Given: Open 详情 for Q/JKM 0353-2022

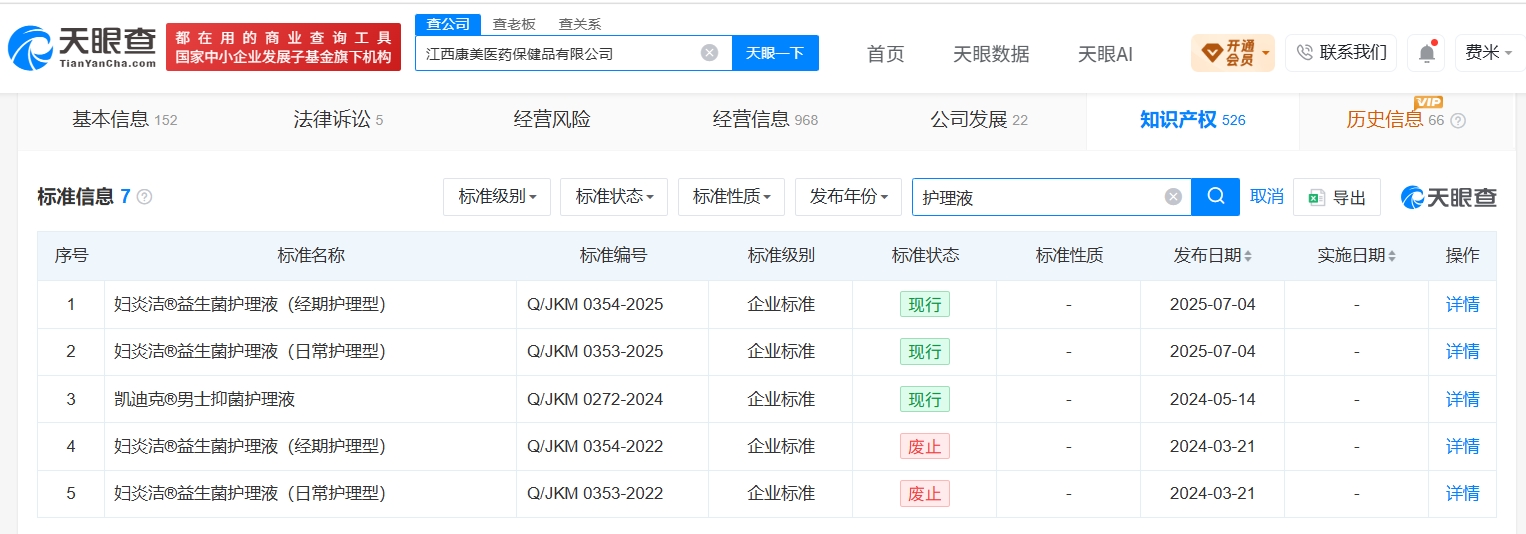Looking at the screenshot, I should pyautogui.click(x=1462, y=493).
